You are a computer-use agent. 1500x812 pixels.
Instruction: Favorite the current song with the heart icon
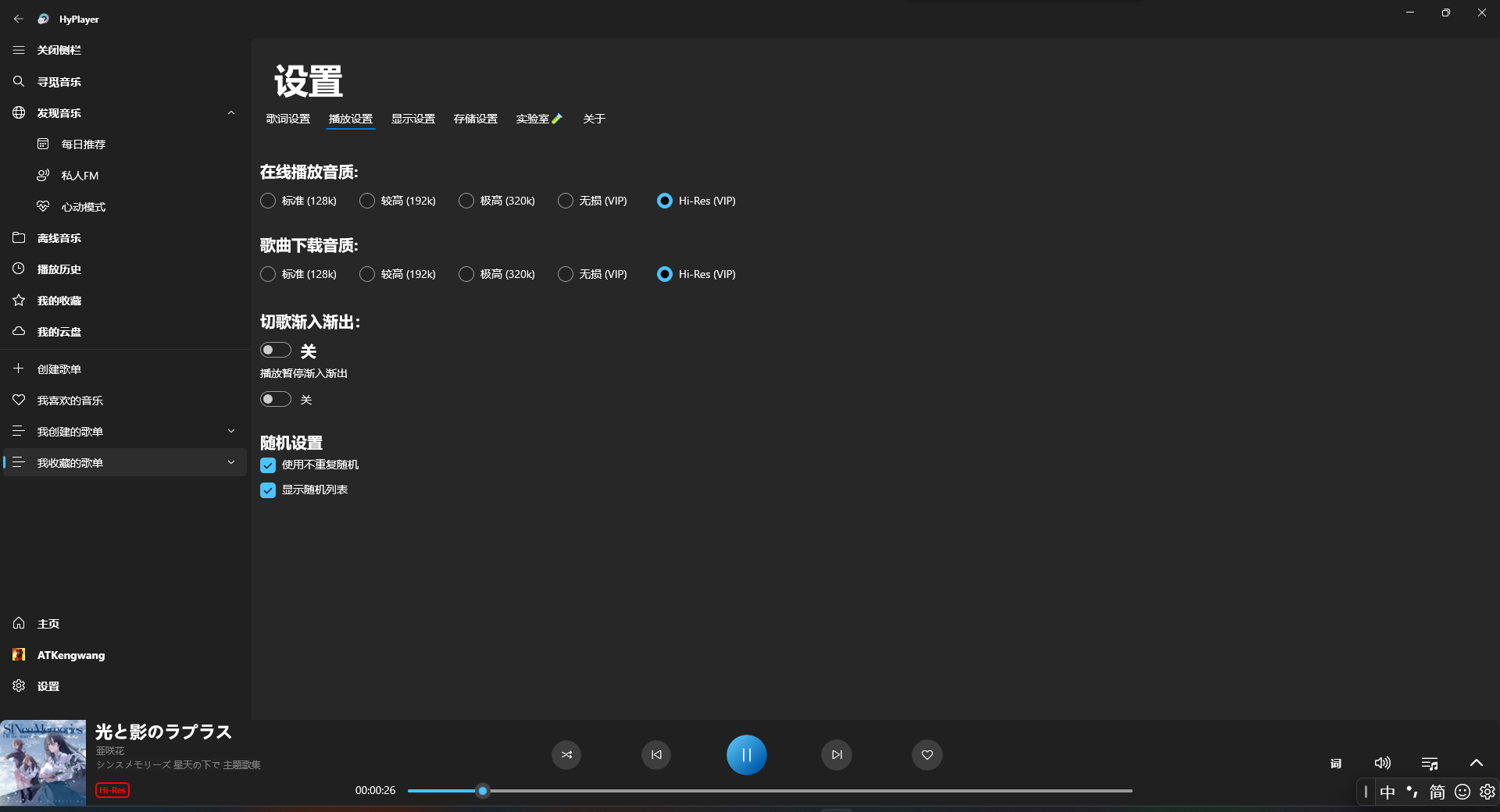(927, 755)
